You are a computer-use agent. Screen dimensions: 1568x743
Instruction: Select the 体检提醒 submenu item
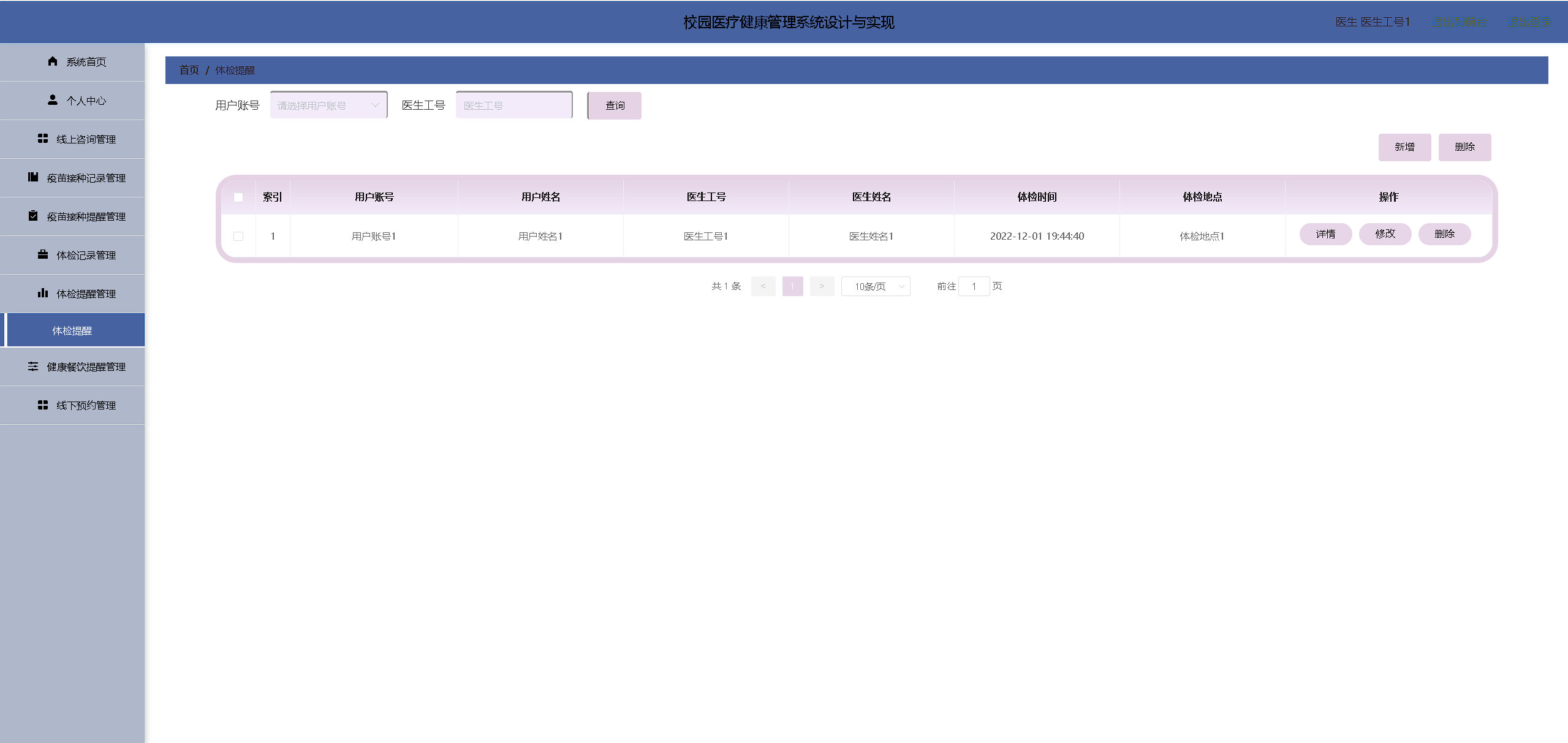tap(72, 330)
